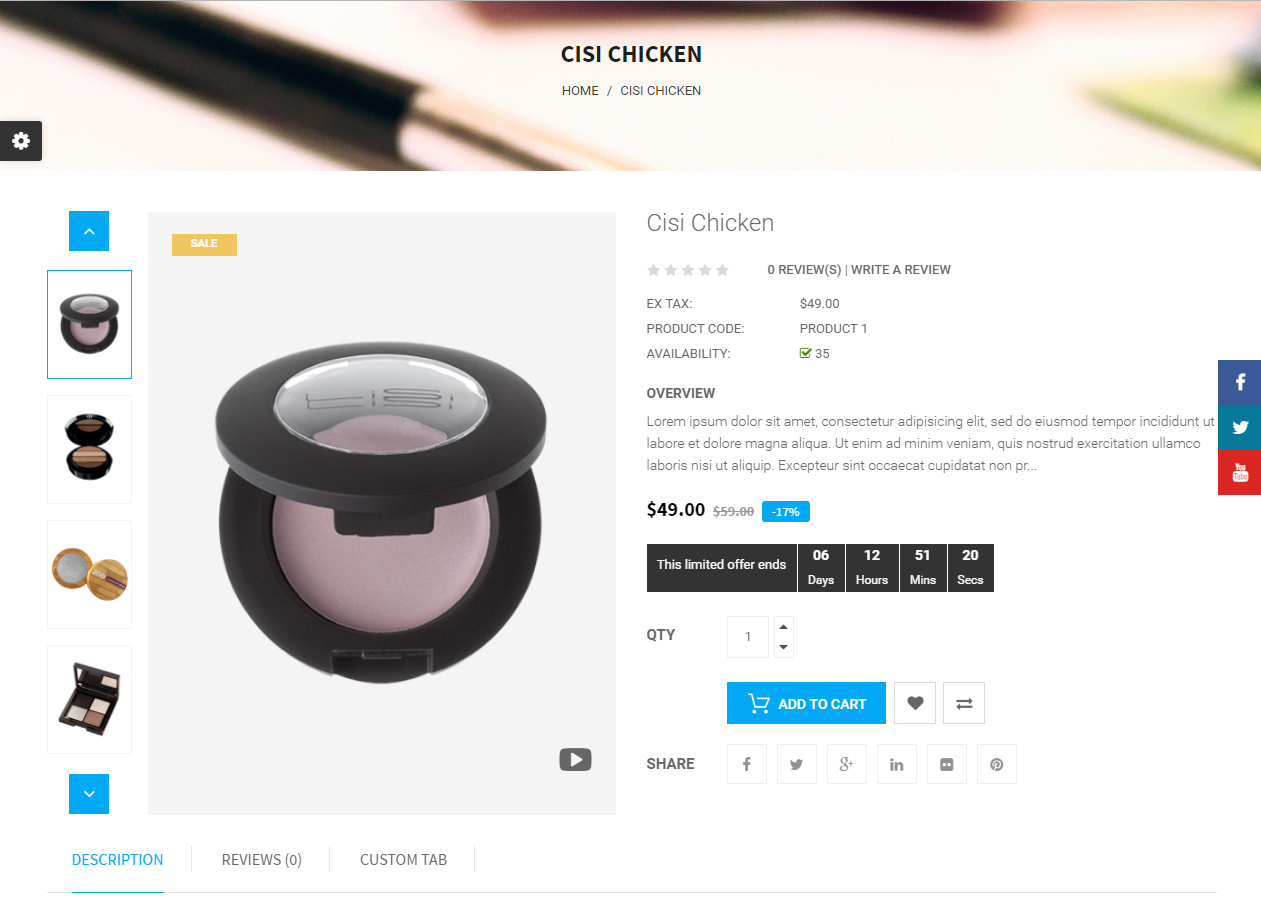This screenshot has height=915, width=1261.
Task: Increase quantity with up arrow
Action: pyautogui.click(x=784, y=627)
